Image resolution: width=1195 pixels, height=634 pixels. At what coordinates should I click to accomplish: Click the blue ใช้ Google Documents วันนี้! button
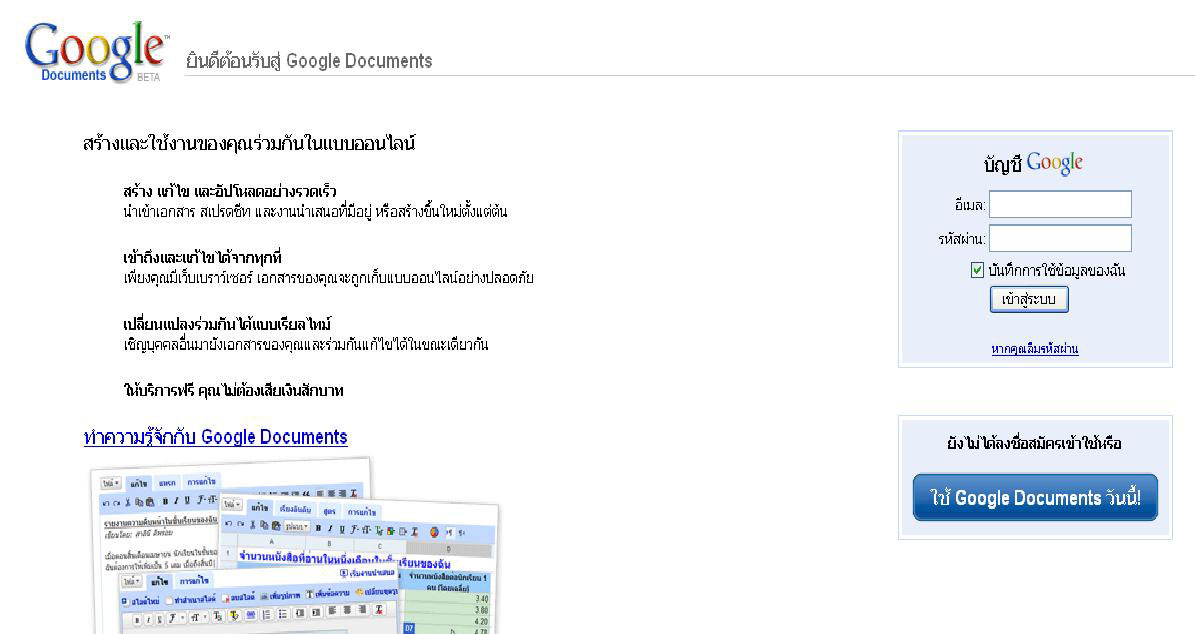click(1035, 498)
